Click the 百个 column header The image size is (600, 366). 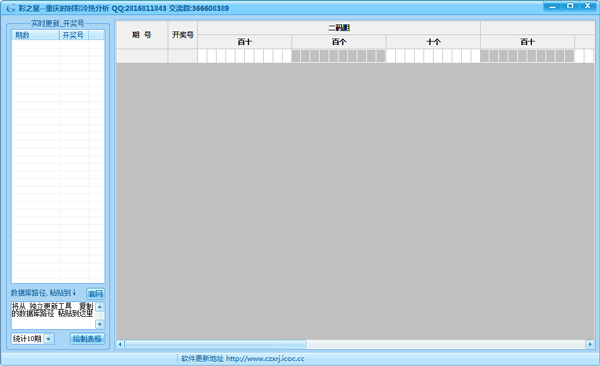[339, 42]
